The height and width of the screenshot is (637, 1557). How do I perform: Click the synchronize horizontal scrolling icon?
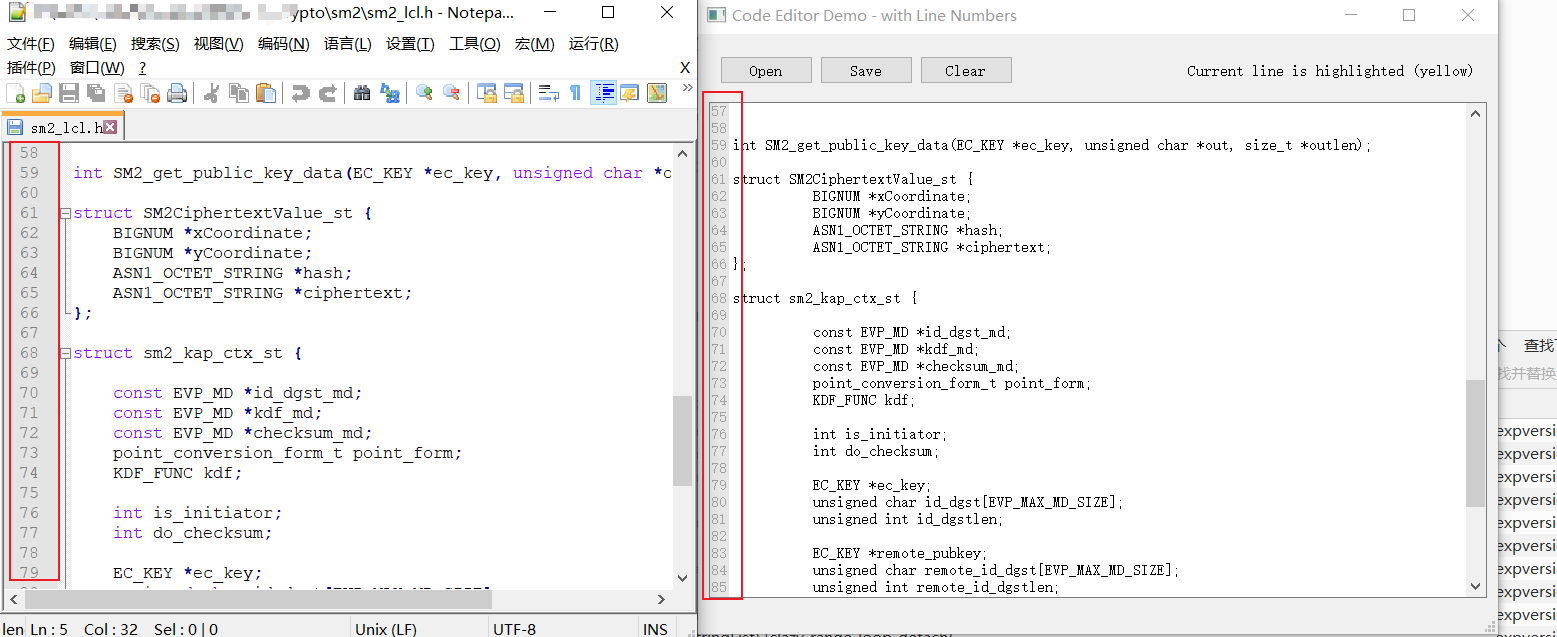coord(514,93)
